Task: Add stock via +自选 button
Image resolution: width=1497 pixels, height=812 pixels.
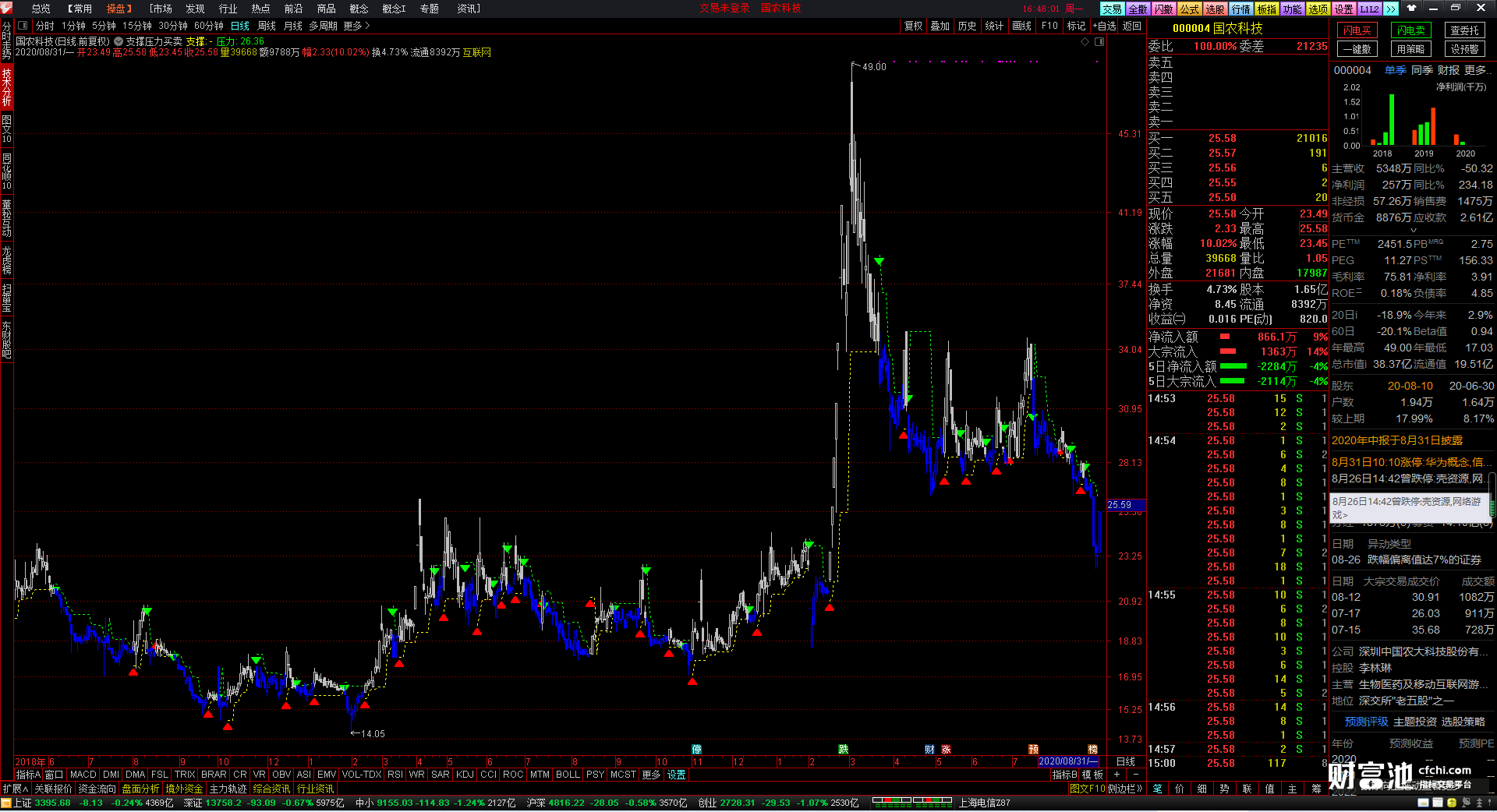Action: tap(1104, 26)
